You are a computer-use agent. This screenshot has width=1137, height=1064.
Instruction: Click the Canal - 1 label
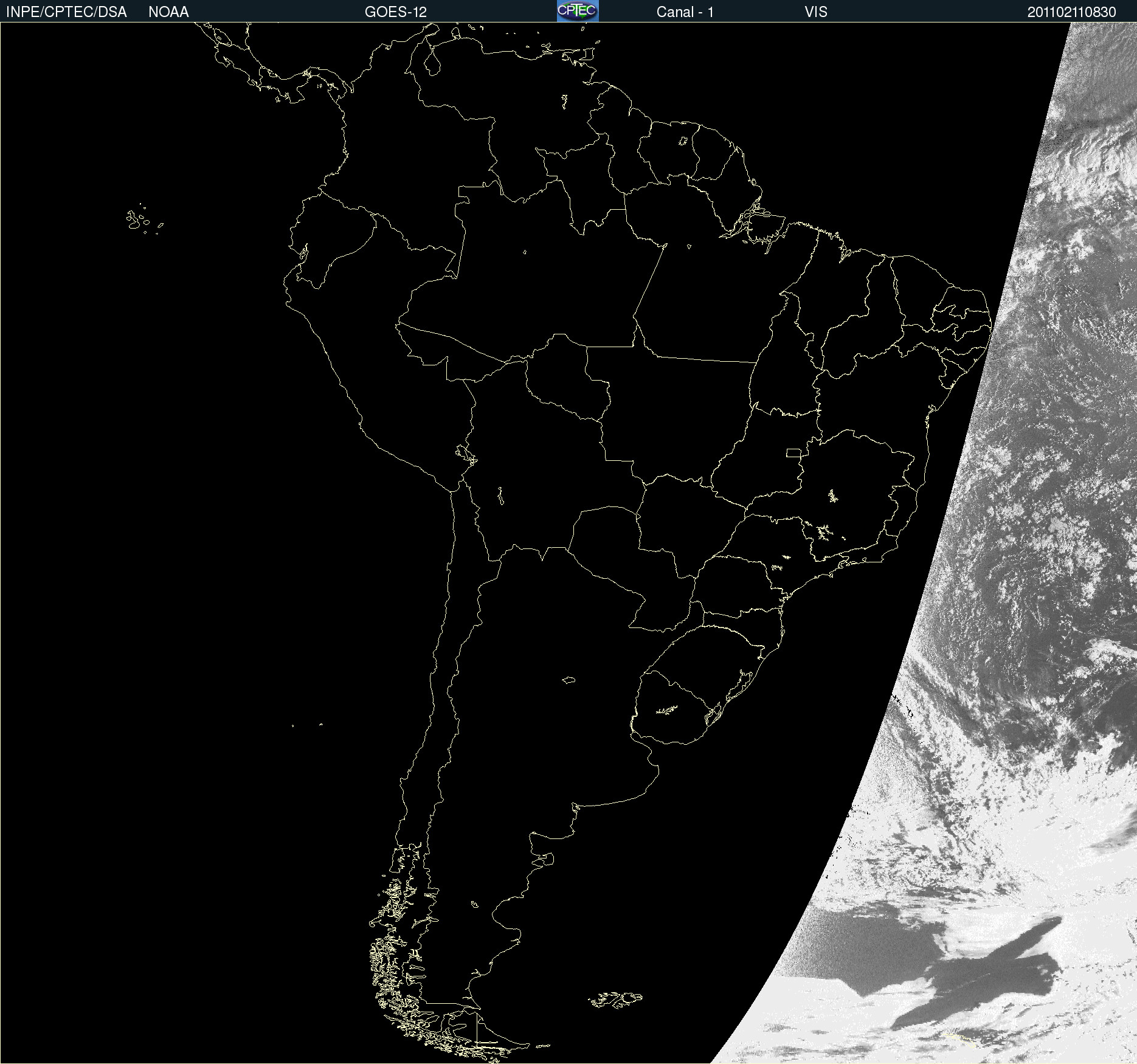685,12
